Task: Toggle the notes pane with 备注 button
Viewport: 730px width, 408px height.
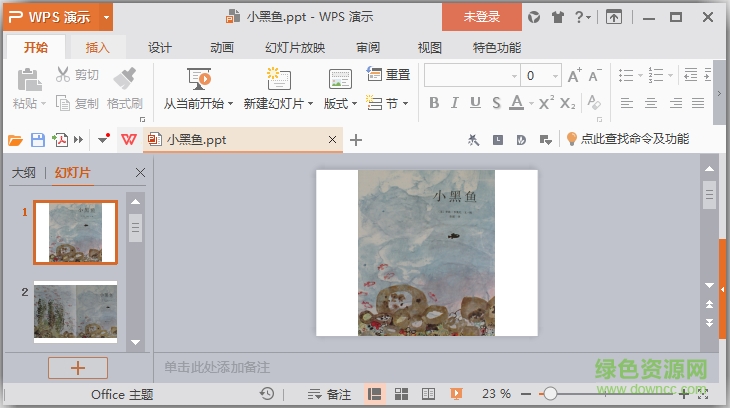Action: coord(329,394)
